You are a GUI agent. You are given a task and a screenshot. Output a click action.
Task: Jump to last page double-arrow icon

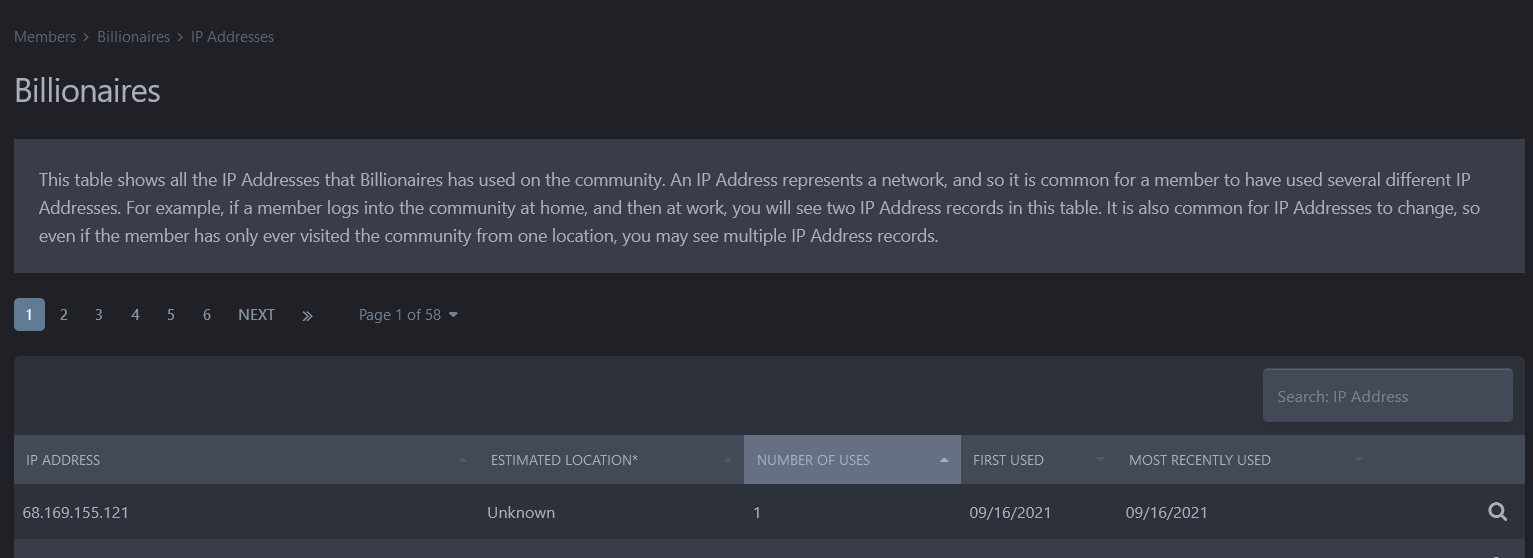pos(307,315)
